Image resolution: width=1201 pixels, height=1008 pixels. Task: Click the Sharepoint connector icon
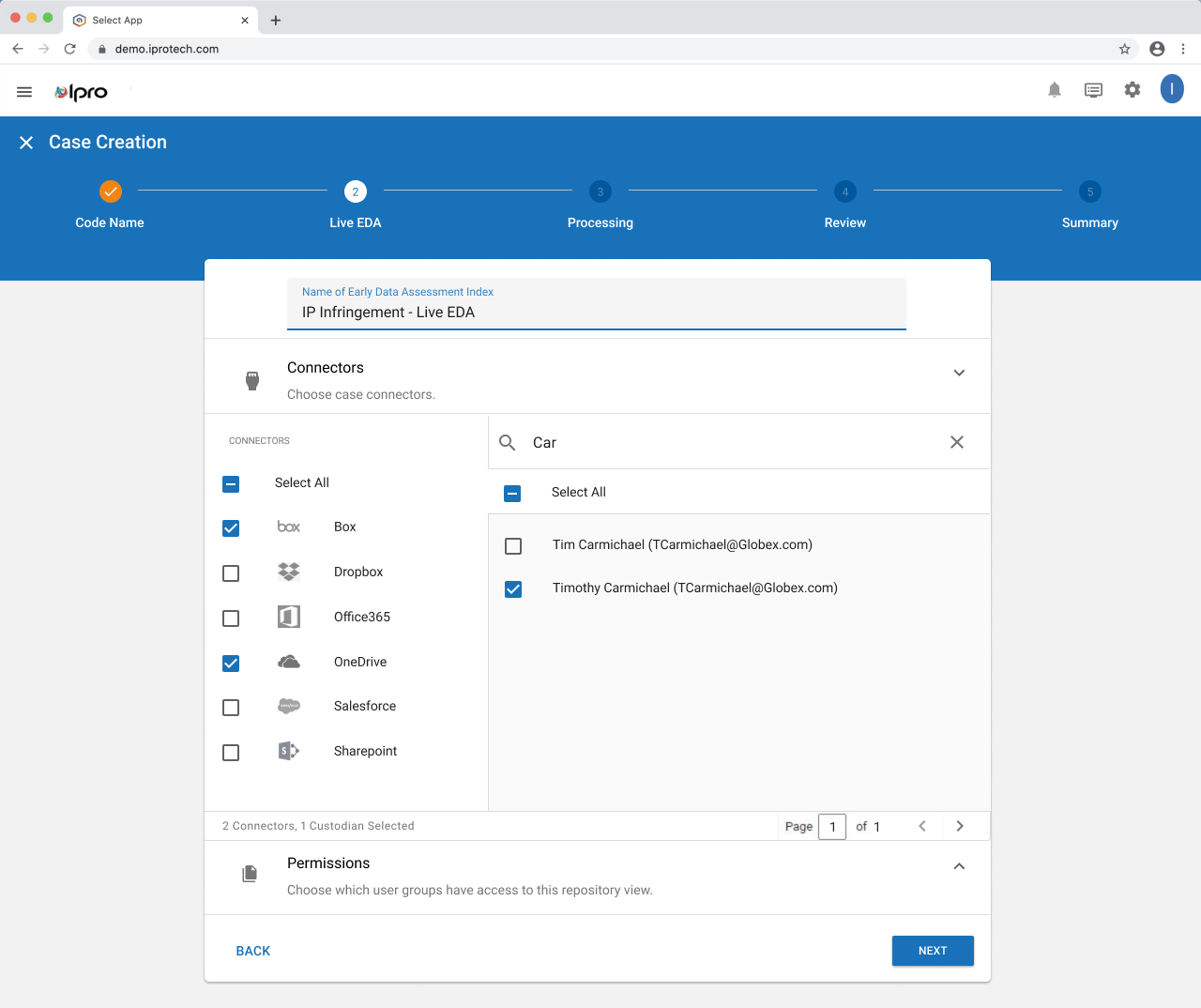pos(288,751)
